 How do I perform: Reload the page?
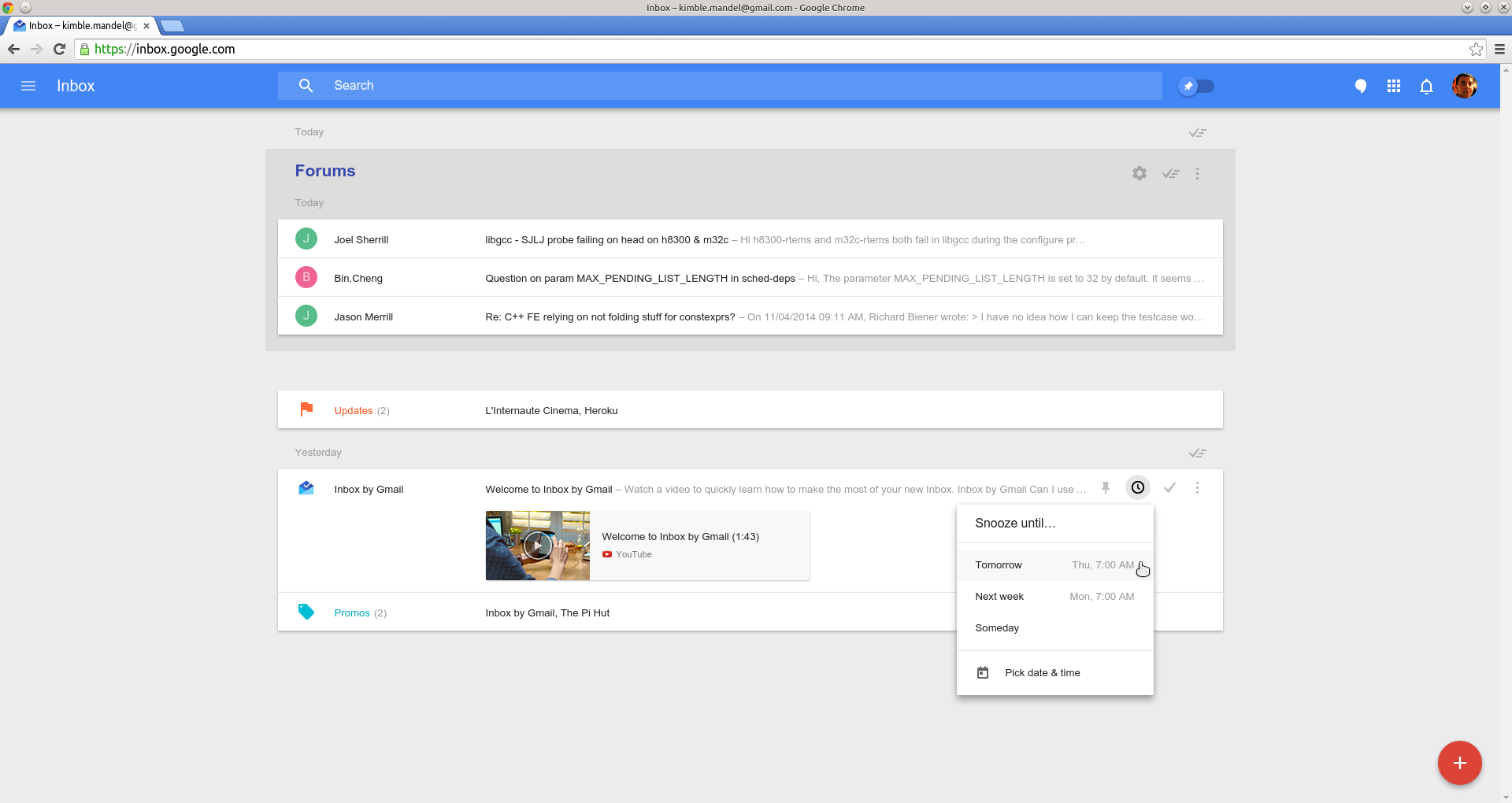click(59, 49)
